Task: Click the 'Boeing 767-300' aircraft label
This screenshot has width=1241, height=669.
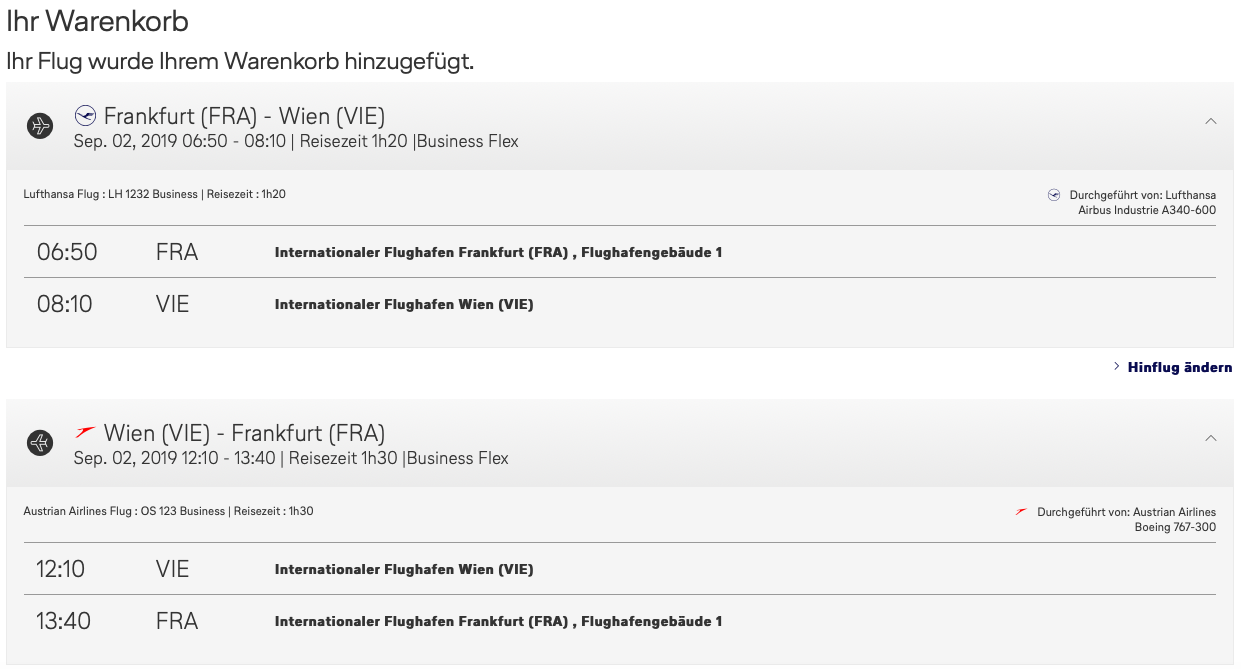Action: click(1175, 527)
